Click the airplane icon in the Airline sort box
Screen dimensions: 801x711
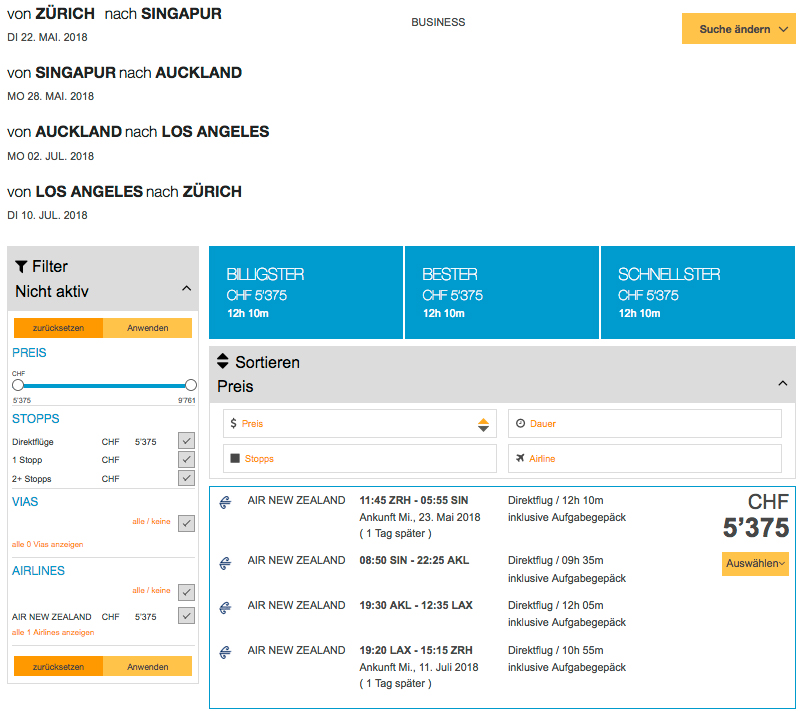tap(520, 459)
